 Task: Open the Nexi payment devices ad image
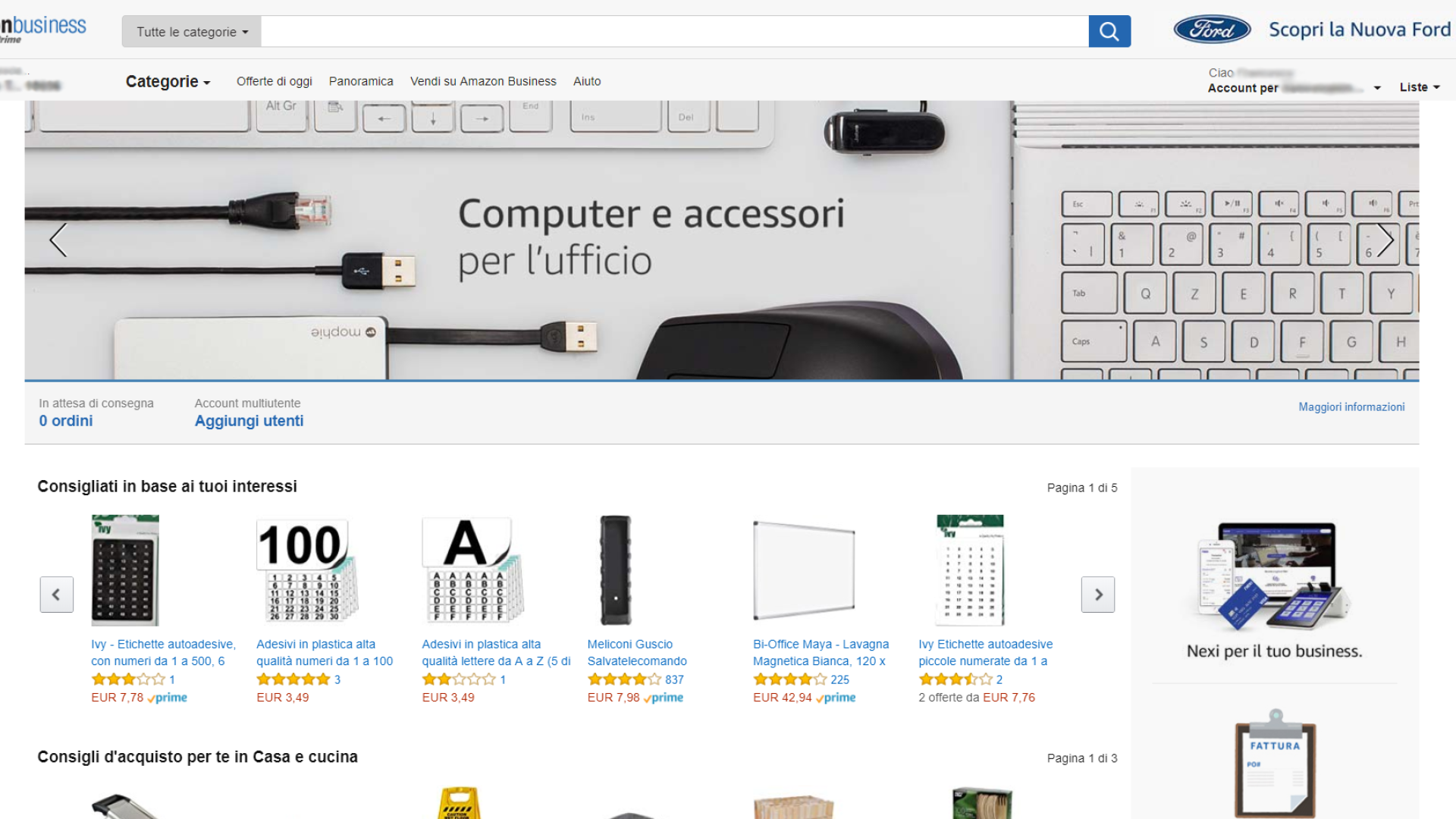click(1275, 576)
